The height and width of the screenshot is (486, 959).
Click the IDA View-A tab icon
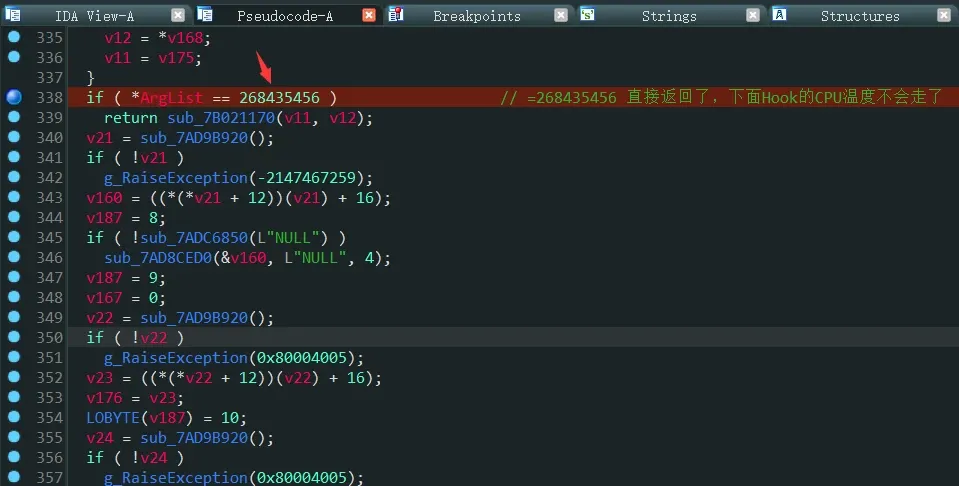coord(13,14)
